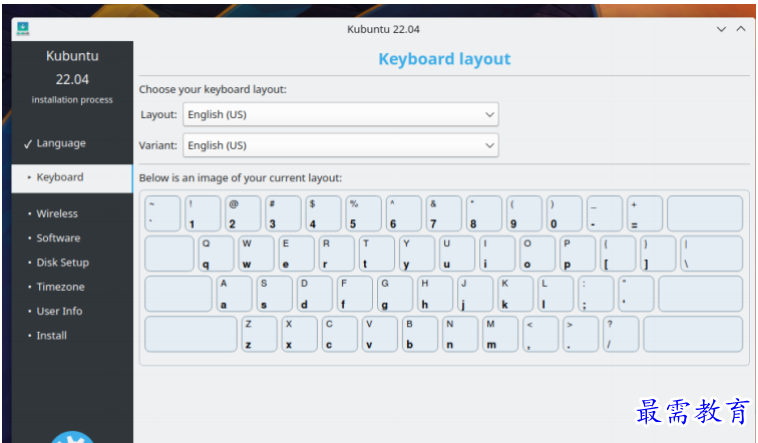Select Software step in sidebar
The height and width of the screenshot is (443, 758).
[x=58, y=238]
